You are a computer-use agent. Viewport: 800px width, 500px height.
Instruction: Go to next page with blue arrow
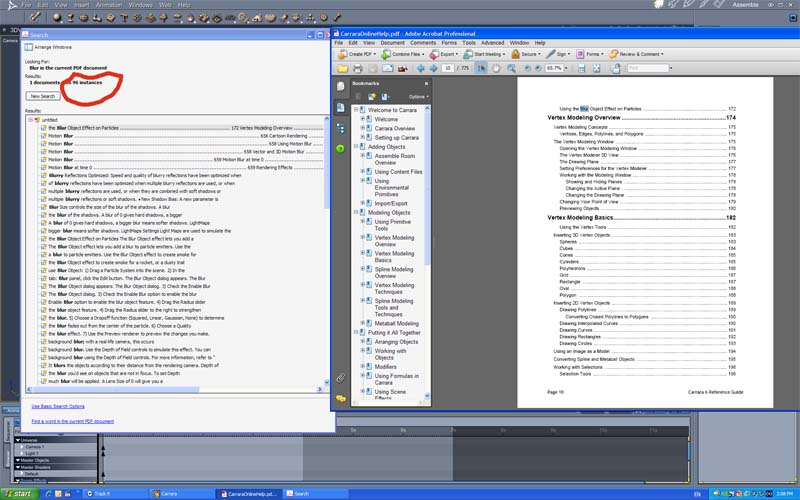[x=434, y=68]
